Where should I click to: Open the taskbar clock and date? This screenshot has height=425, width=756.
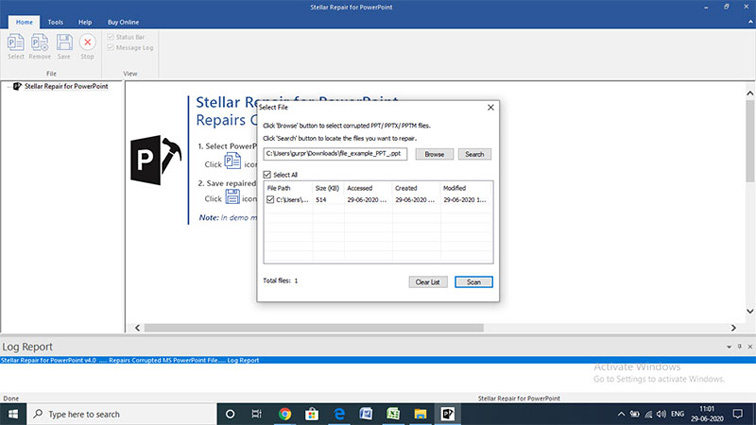click(707, 414)
